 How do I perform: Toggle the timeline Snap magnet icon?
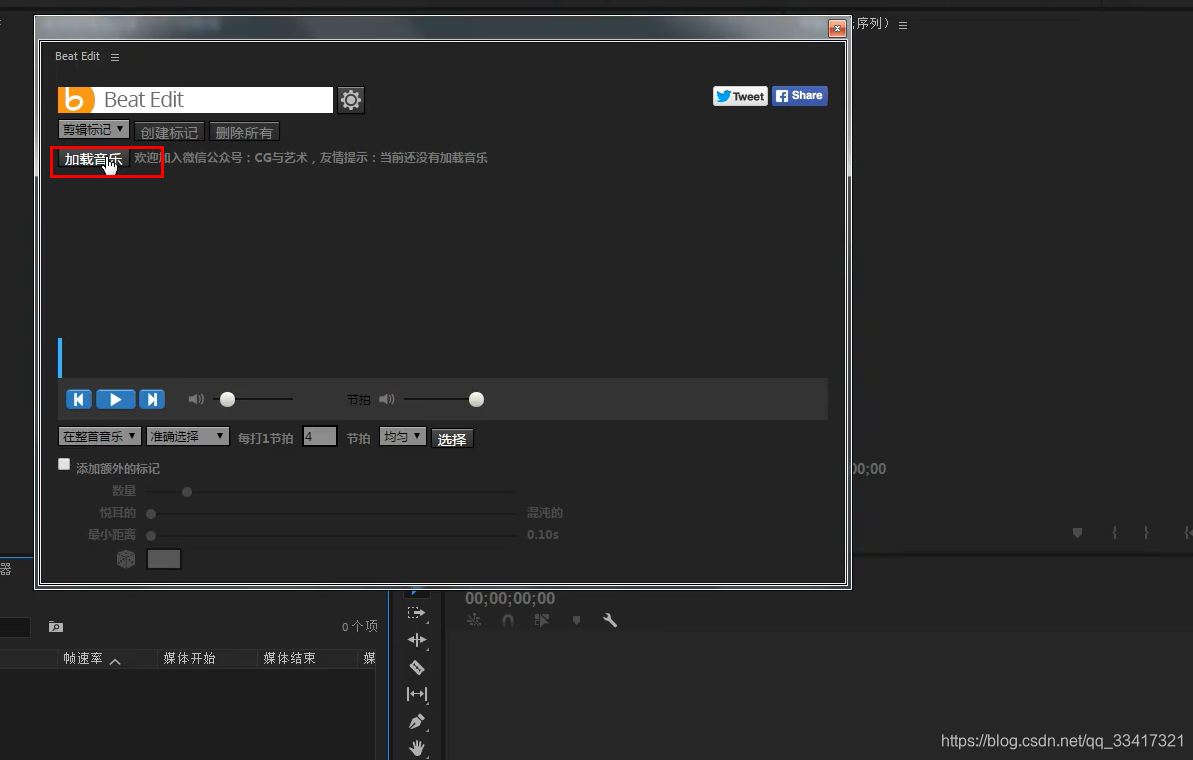507,620
